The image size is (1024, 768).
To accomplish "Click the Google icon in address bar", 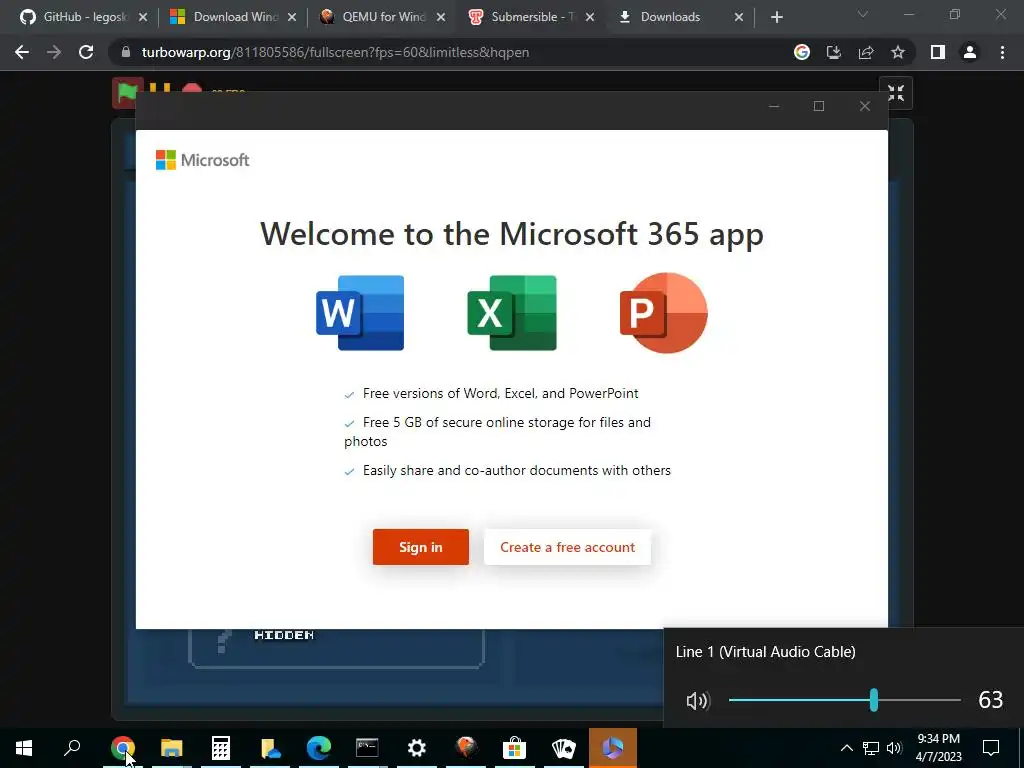I will (802, 52).
